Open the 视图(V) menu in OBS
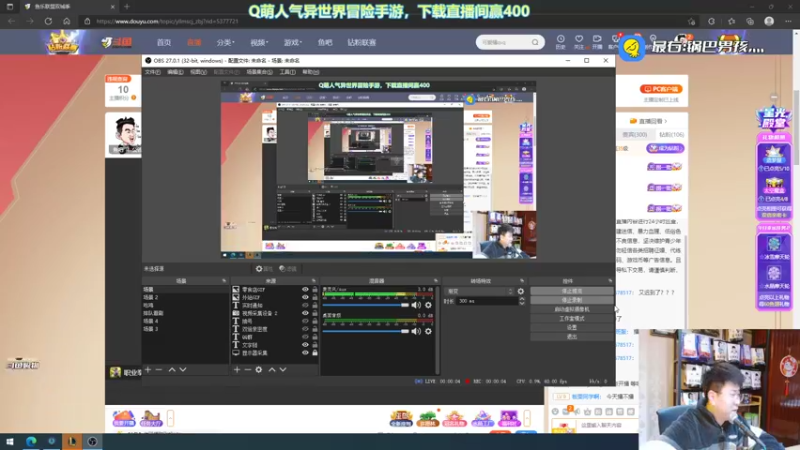800x450 pixels. point(198,72)
